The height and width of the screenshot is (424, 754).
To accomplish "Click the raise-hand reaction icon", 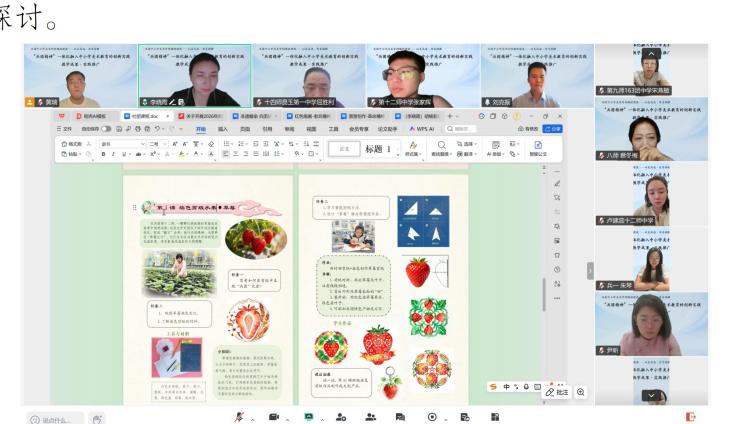I will coord(97,419).
